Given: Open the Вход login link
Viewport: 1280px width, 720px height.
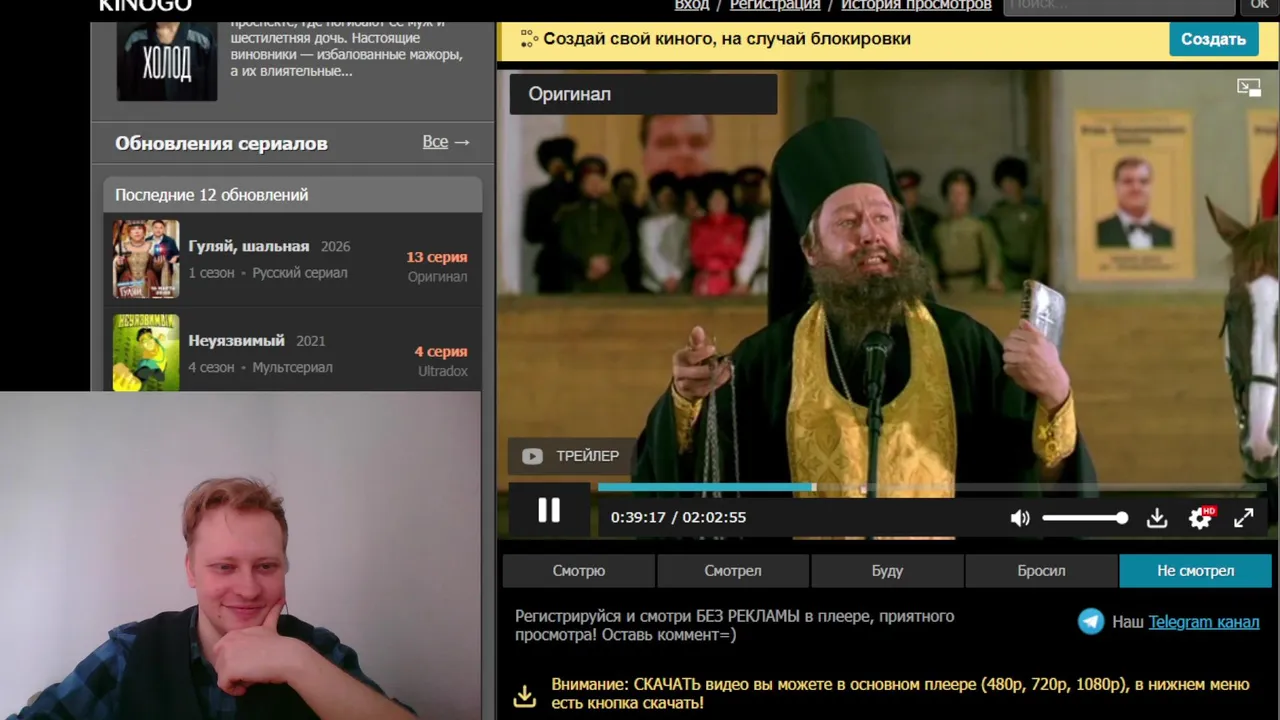Looking at the screenshot, I should pos(692,5).
